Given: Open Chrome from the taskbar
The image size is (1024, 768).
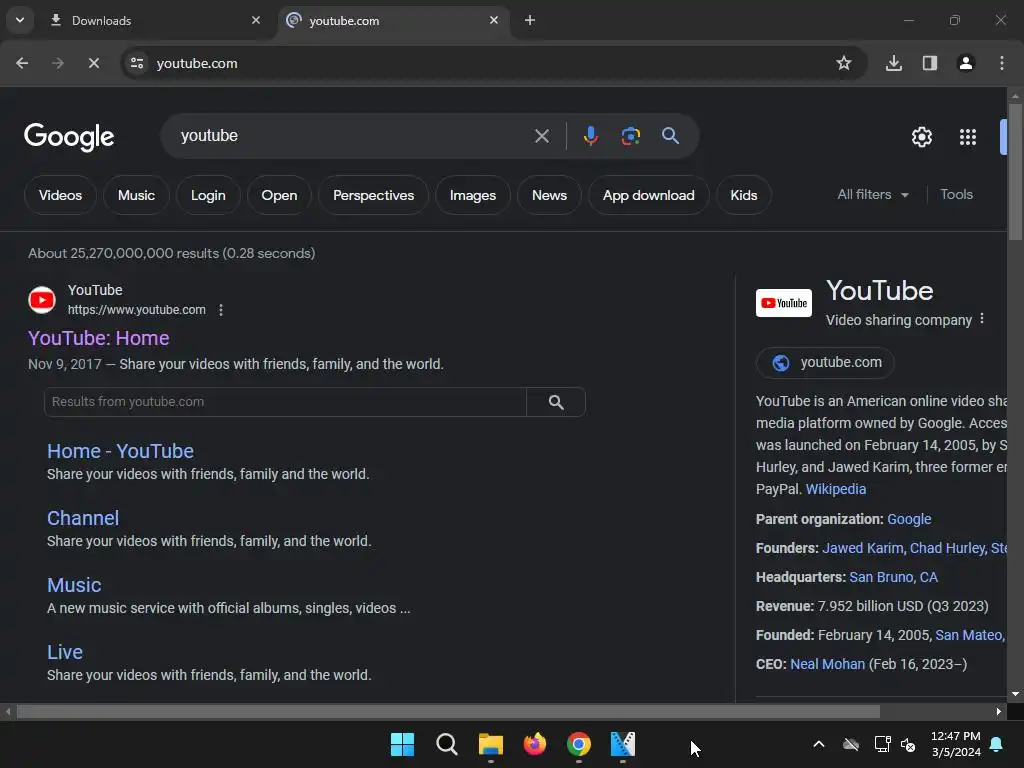Looking at the screenshot, I should tap(579, 744).
